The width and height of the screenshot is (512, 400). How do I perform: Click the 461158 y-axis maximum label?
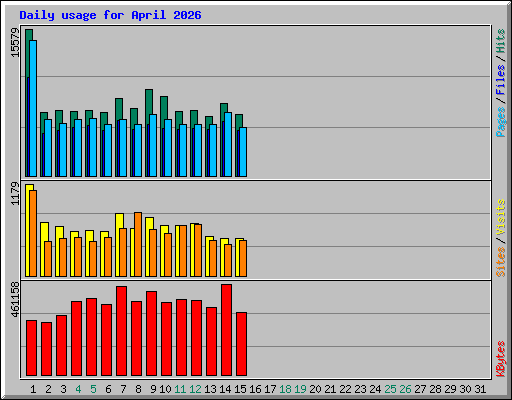15,299
